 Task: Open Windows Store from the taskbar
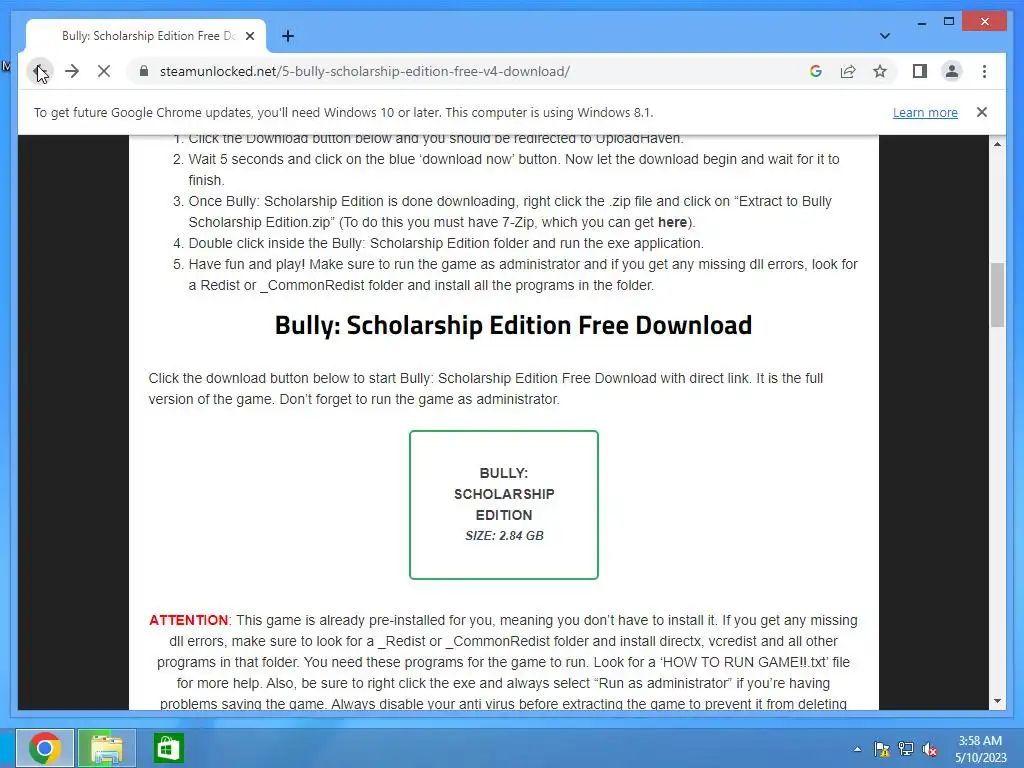click(168, 748)
